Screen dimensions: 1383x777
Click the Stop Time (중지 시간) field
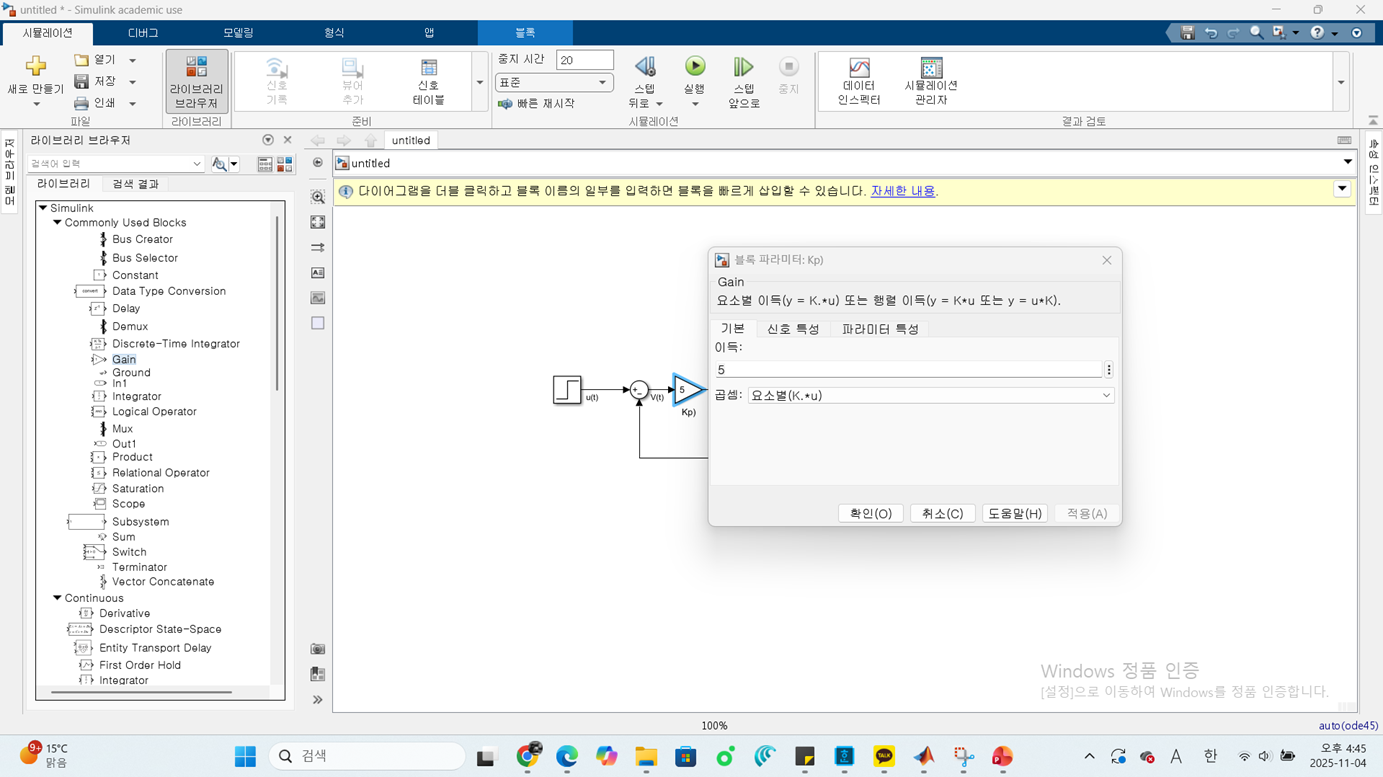pyautogui.click(x=585, y=60)
